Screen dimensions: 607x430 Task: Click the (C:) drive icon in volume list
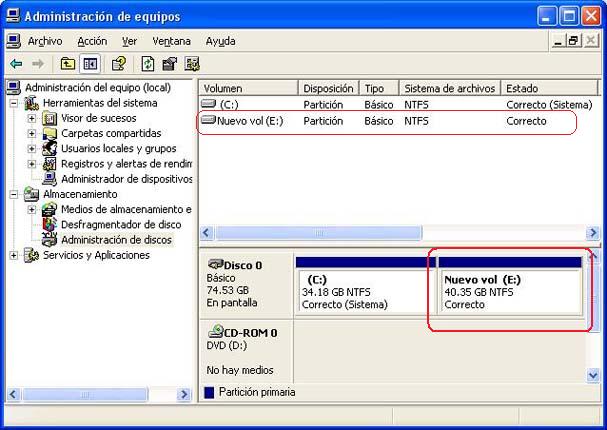pyautogui.click(x=208, y=104)
